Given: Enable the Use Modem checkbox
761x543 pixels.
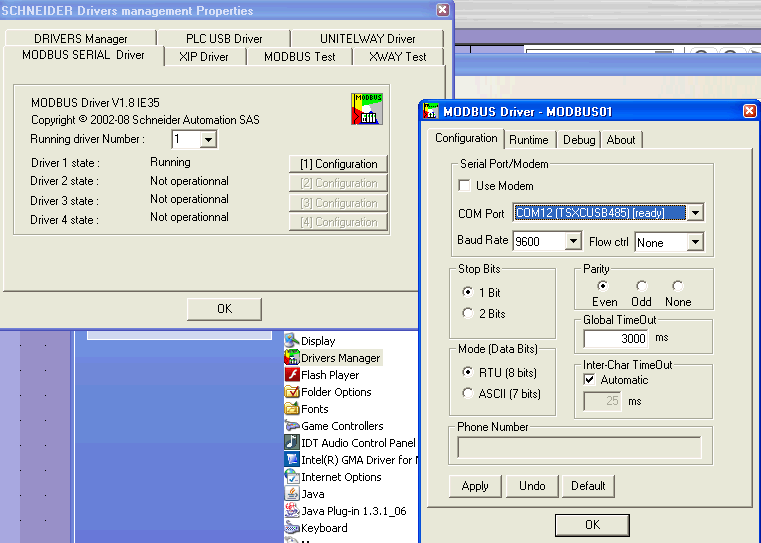Looking at the screenshot, I should click(464, 185).
